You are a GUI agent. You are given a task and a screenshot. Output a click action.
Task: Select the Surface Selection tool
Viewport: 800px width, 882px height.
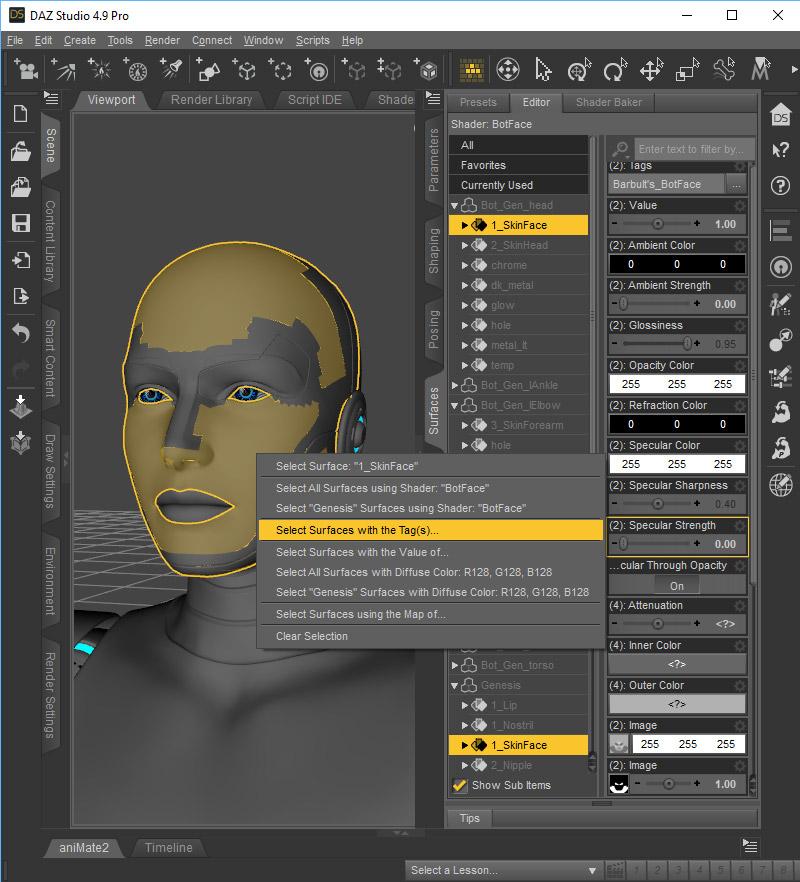(472, 69)
